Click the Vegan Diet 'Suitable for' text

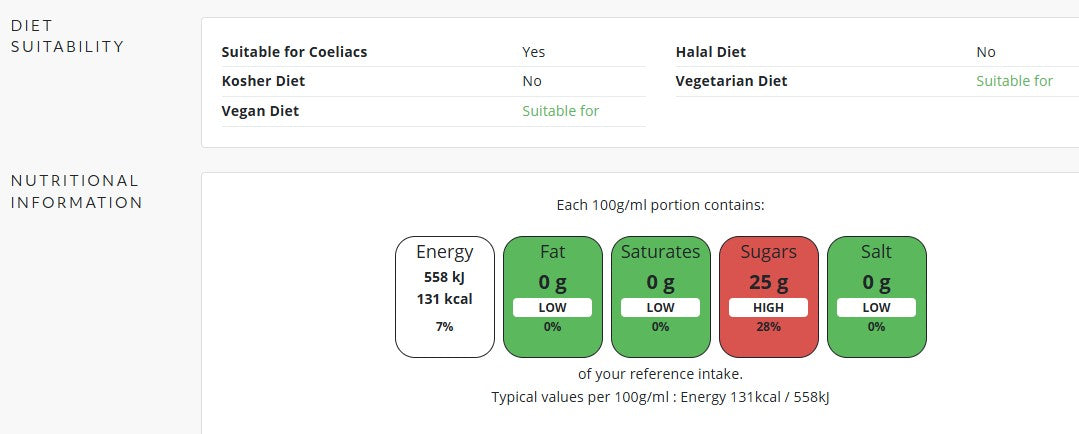pos(560,111)
